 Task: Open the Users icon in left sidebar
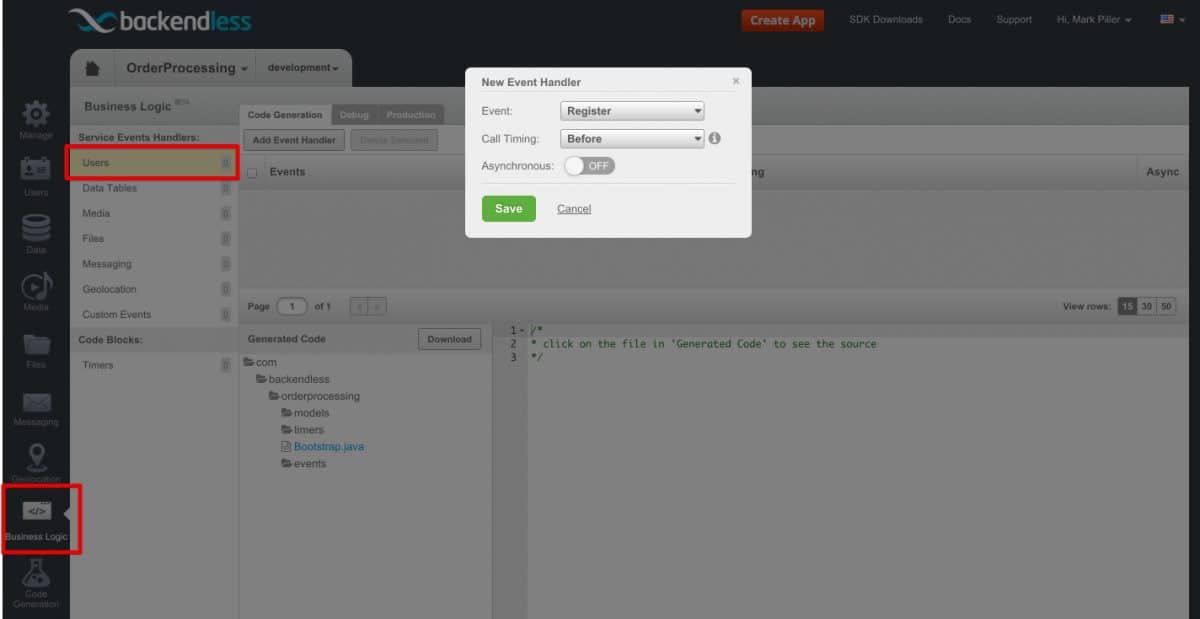coord(36,170)
